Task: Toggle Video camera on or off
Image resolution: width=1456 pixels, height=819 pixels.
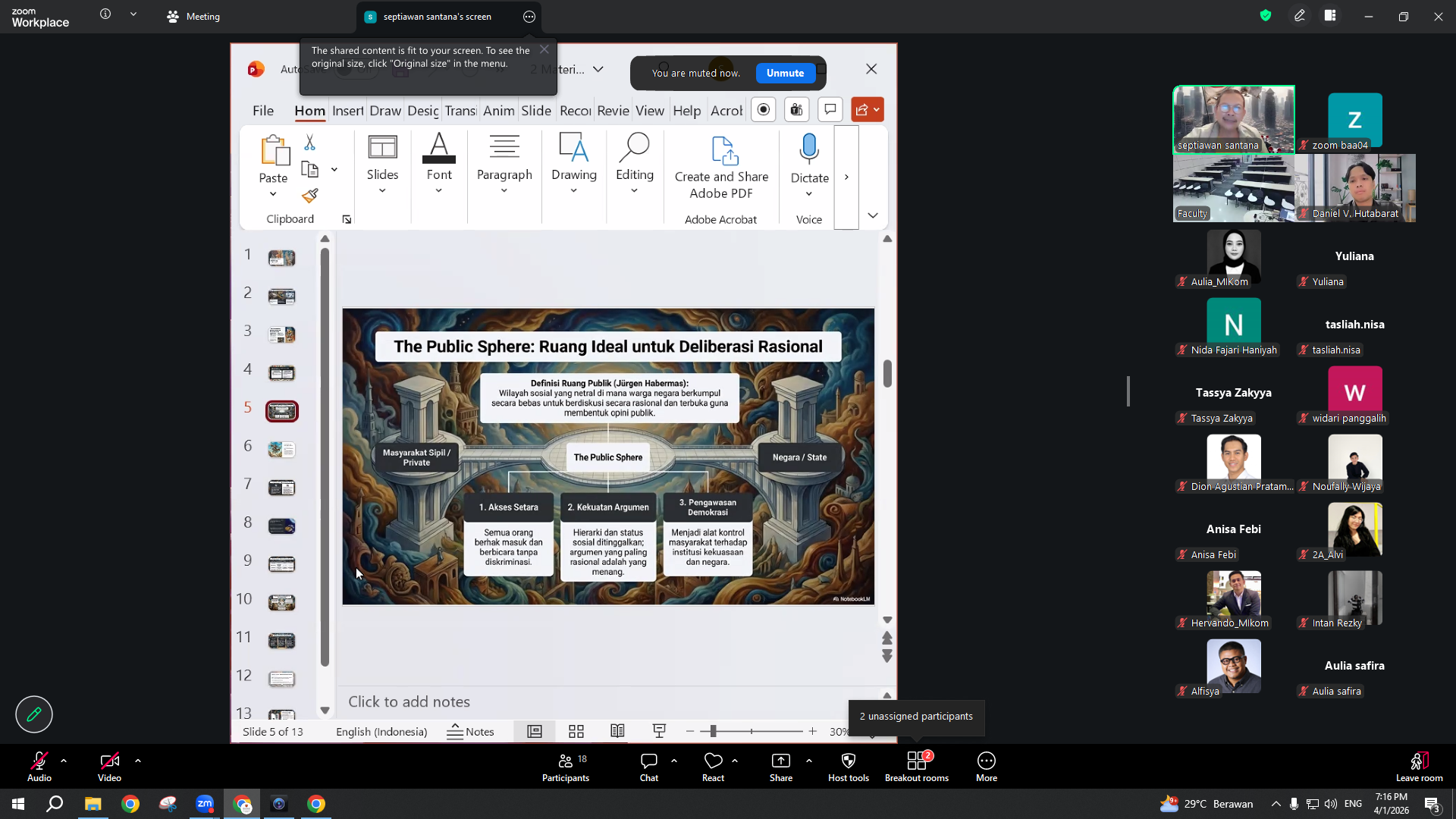Action: [x=109, y=767]
